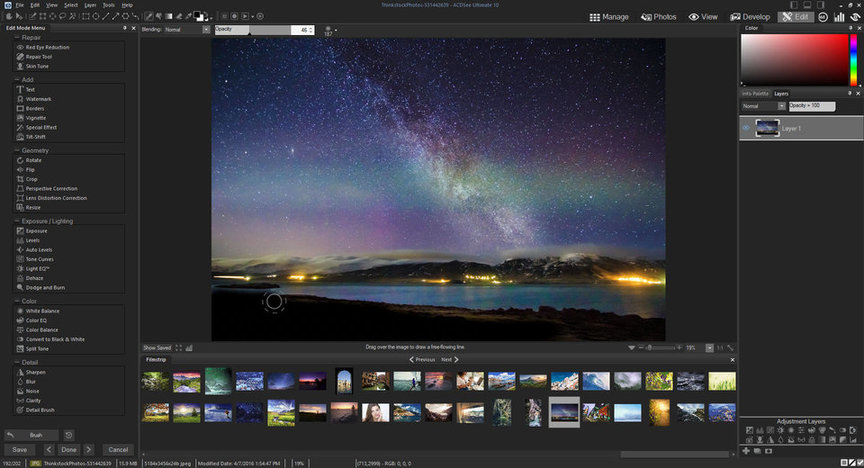
Task: Open the Layer menu
Action: pos(89,5)
